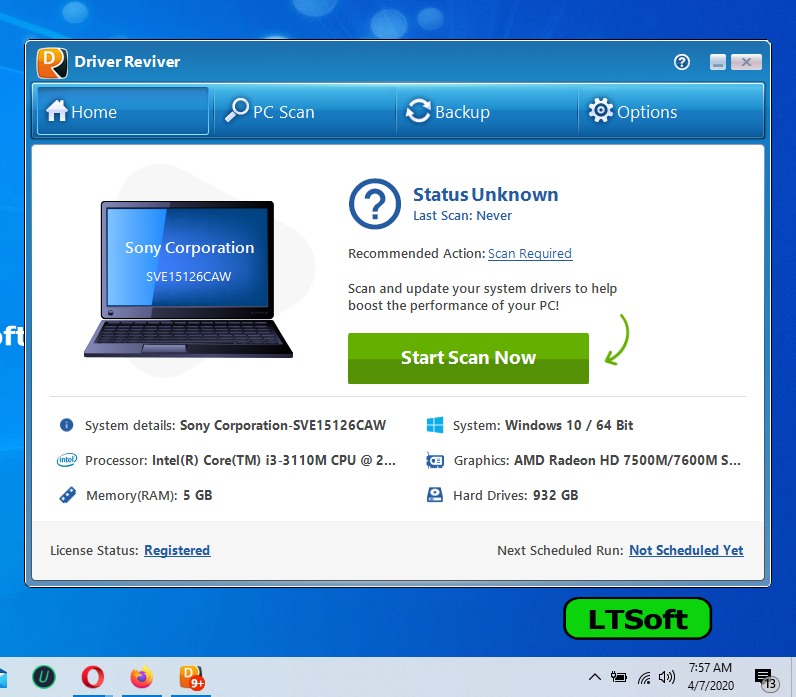796x697 pixels.
Task: Open Opera from the taskbar
Action: coord(92,677)
